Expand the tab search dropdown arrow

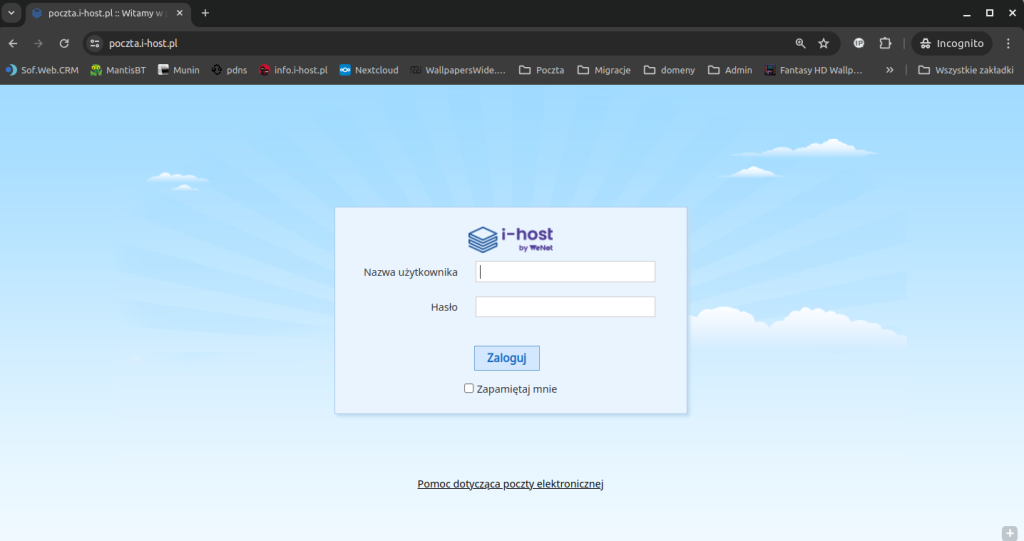11,13
